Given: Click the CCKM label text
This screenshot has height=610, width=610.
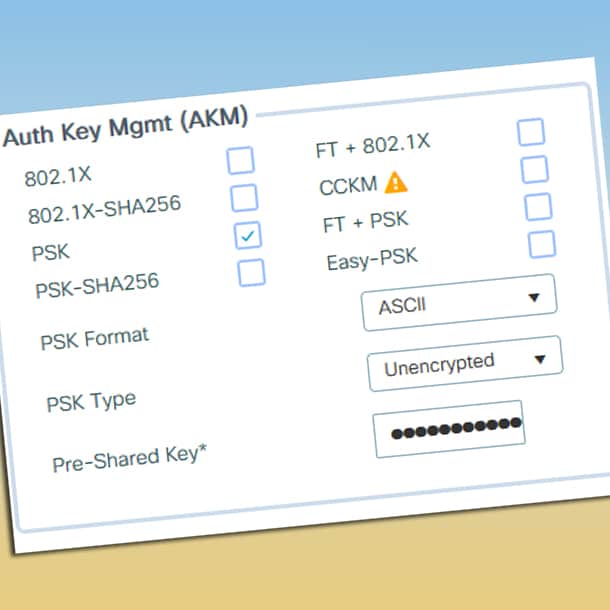Looking at the screenshot, I should (346, 186).
